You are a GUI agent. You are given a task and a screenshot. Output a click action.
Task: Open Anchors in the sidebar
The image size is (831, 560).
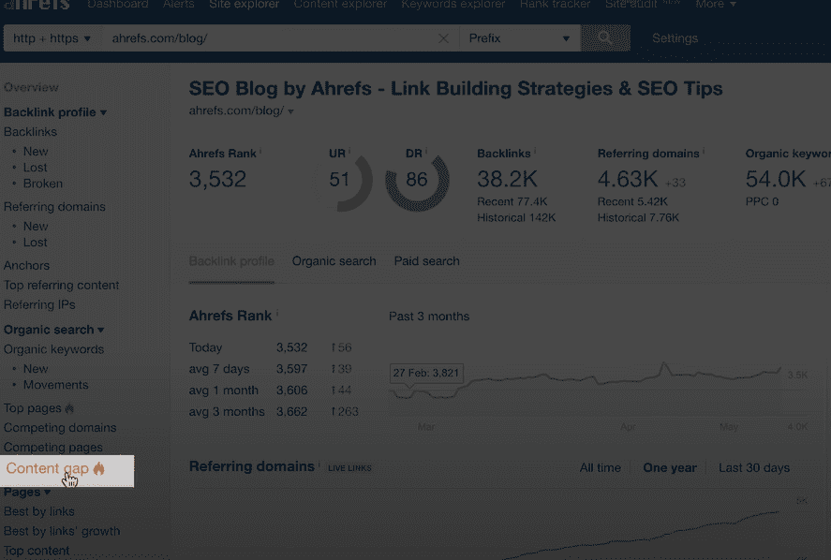pos(26,265)
